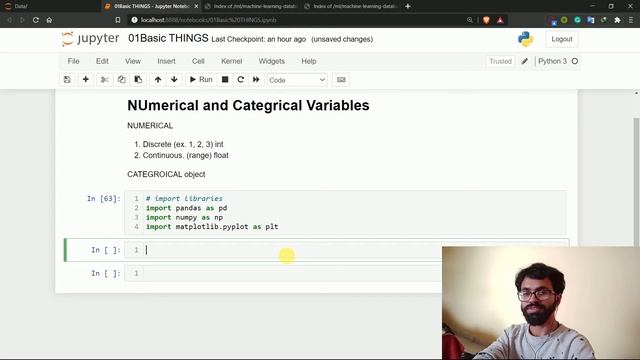Switch to the second 'Index of /ml' tab
Image resolution: width=640 pixels, height=360 pixels.
point(351,6)
